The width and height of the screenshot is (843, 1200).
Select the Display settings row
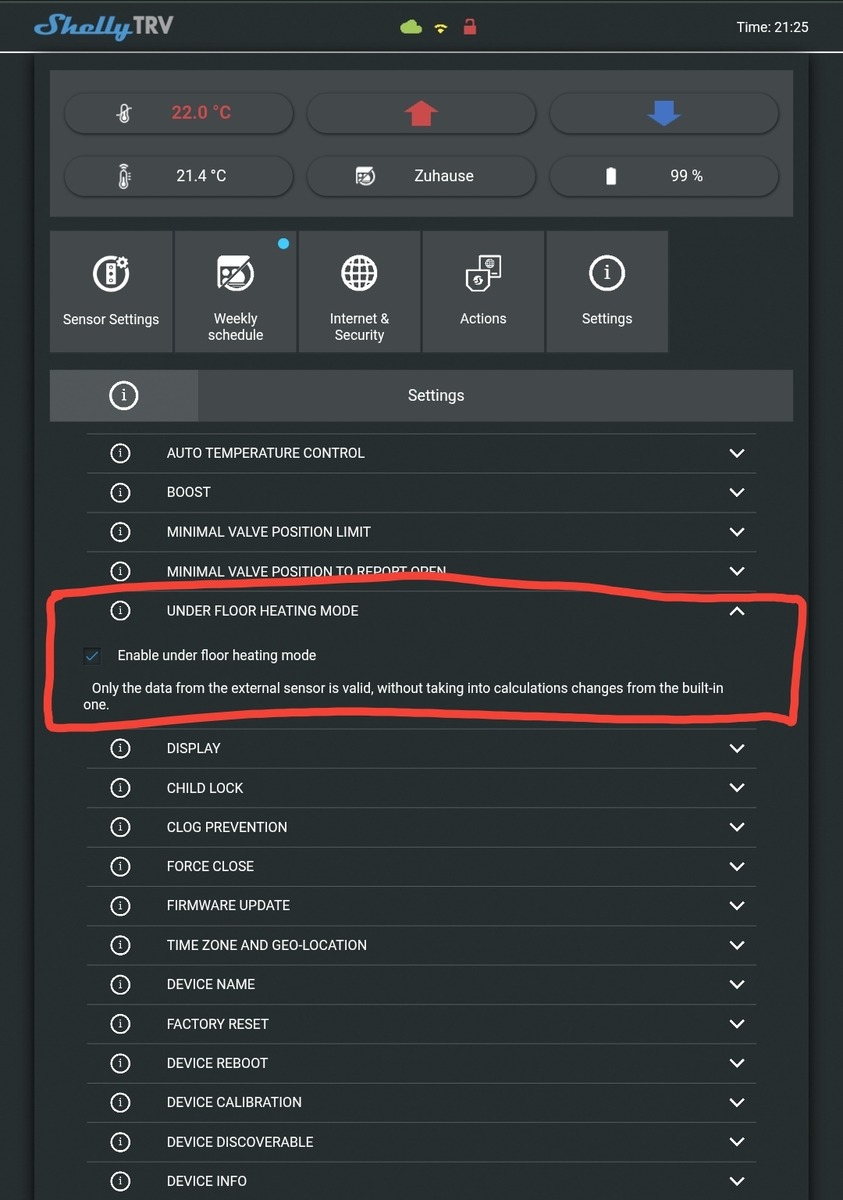(x=420, y=749)
